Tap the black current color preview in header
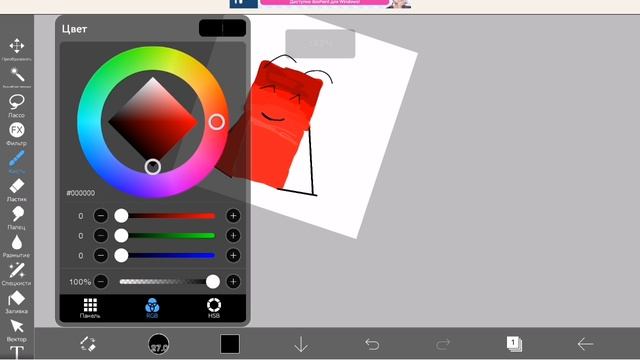This screenshot has height=360, width=640. click(222, 28)
